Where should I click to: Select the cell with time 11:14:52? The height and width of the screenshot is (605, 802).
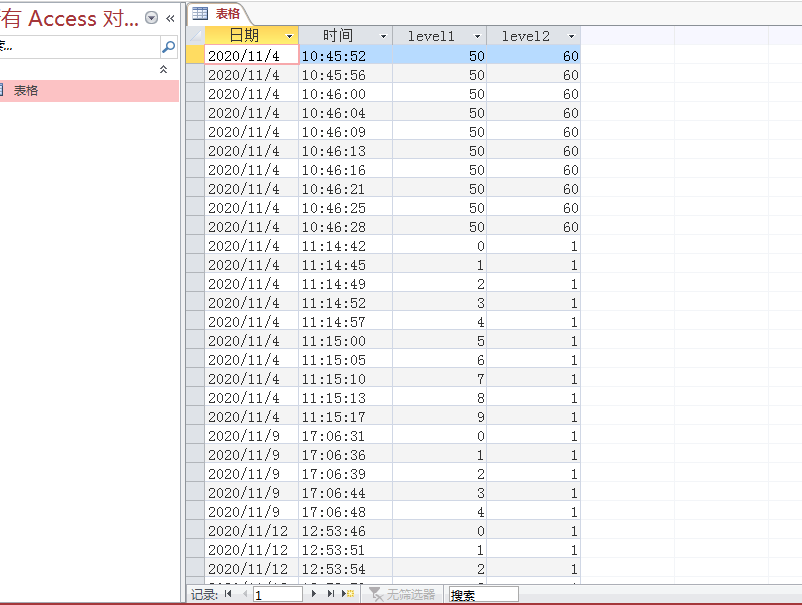(346, 302)
